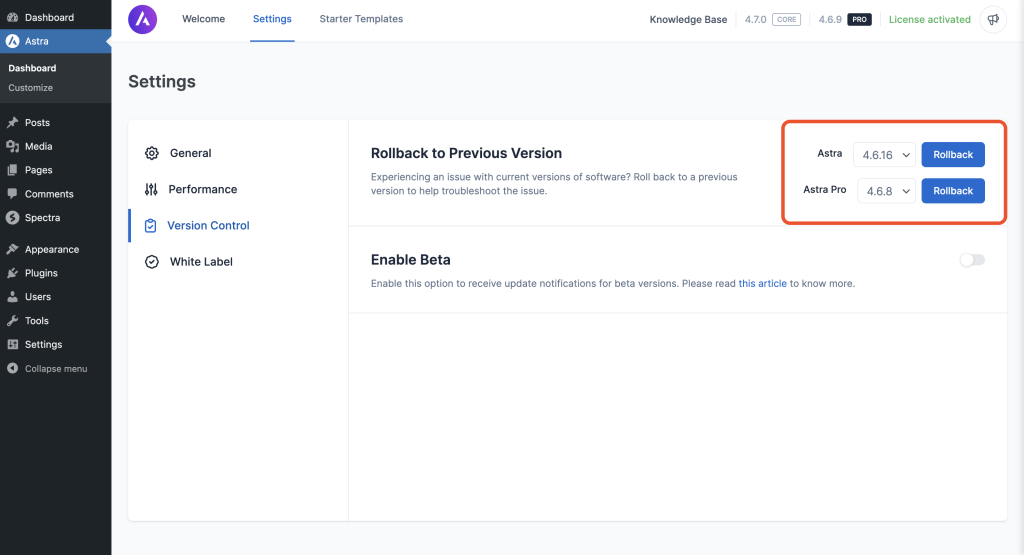
Task: Click the Performance sliders icon
Action: point(151,189)
